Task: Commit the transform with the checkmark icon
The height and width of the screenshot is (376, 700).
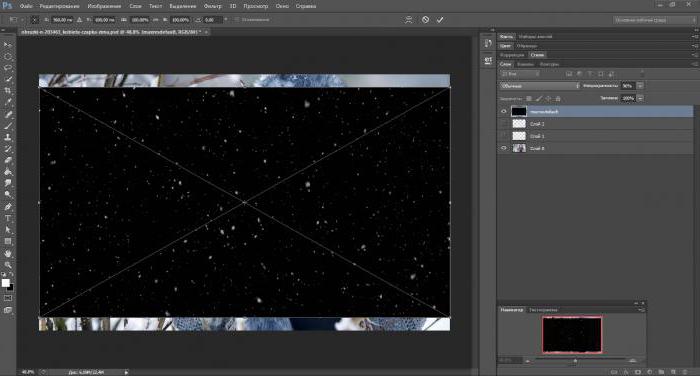Action: (x=440, y=20)
